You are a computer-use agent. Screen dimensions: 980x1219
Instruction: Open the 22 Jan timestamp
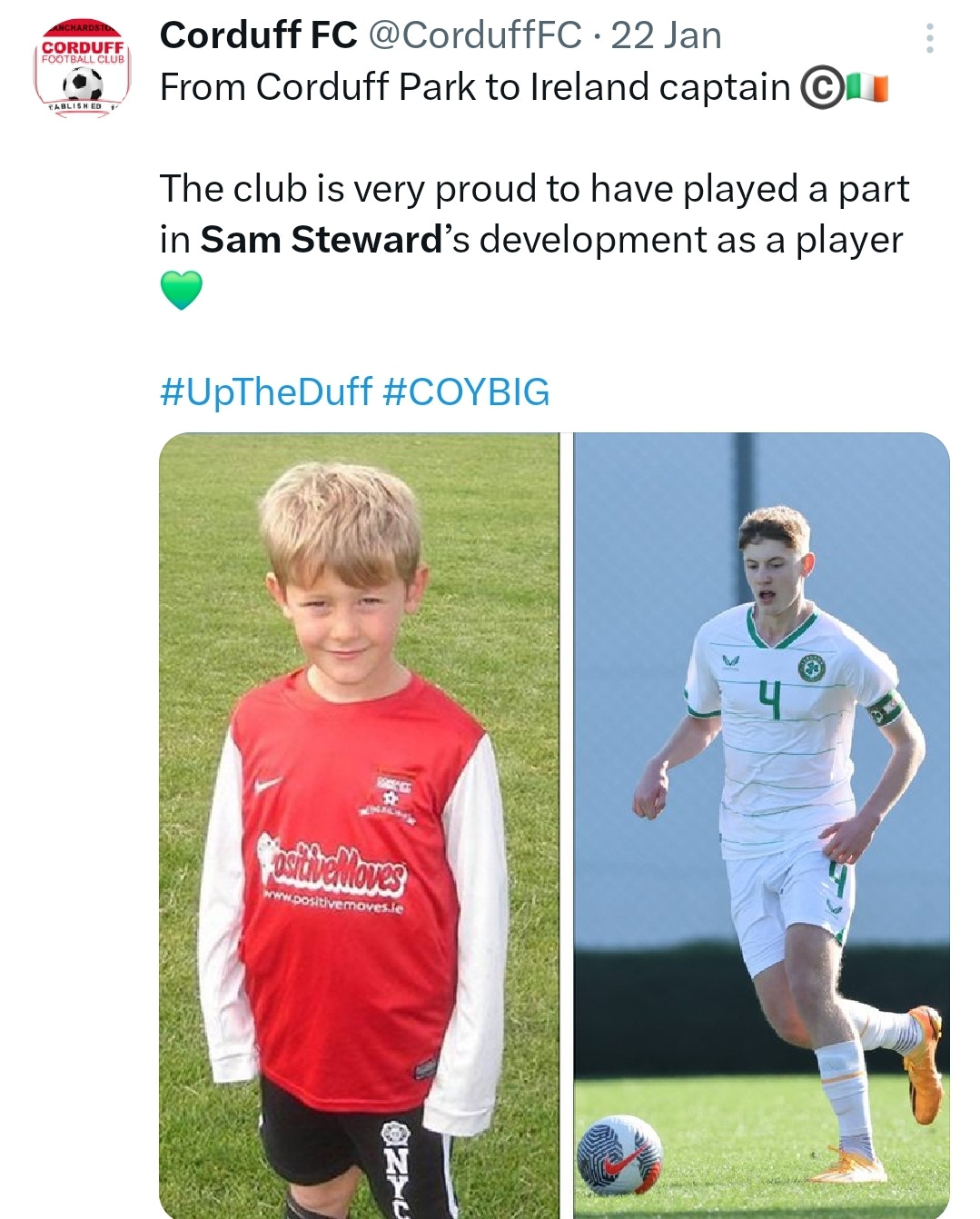[x=666, y=35]
